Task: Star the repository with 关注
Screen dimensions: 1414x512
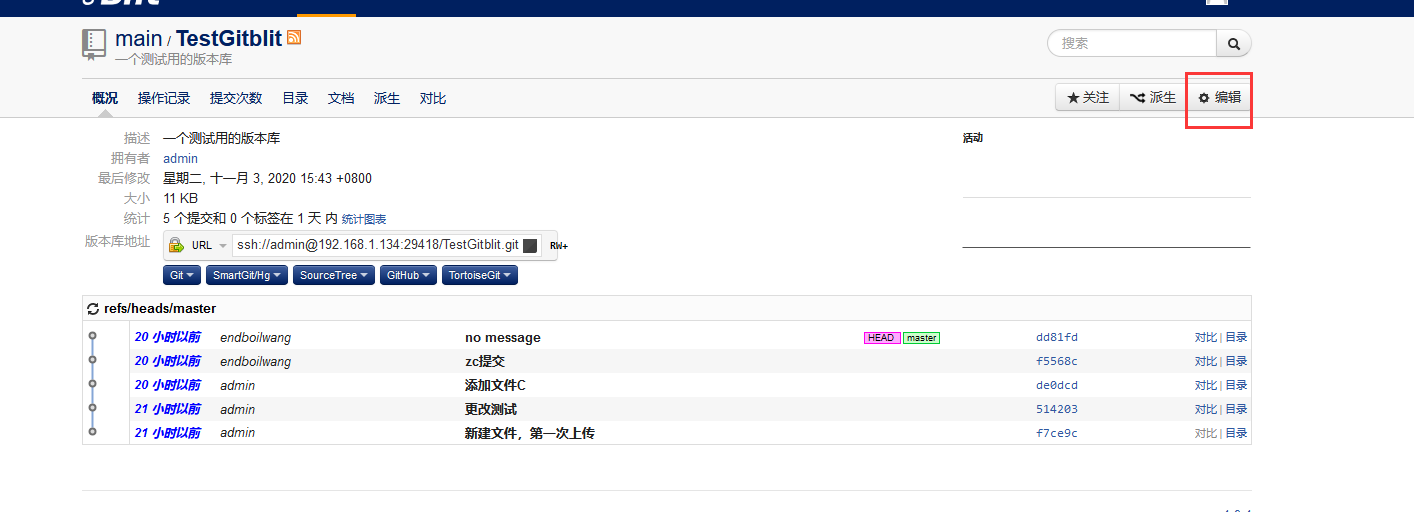Action: tap(1088, 97)
